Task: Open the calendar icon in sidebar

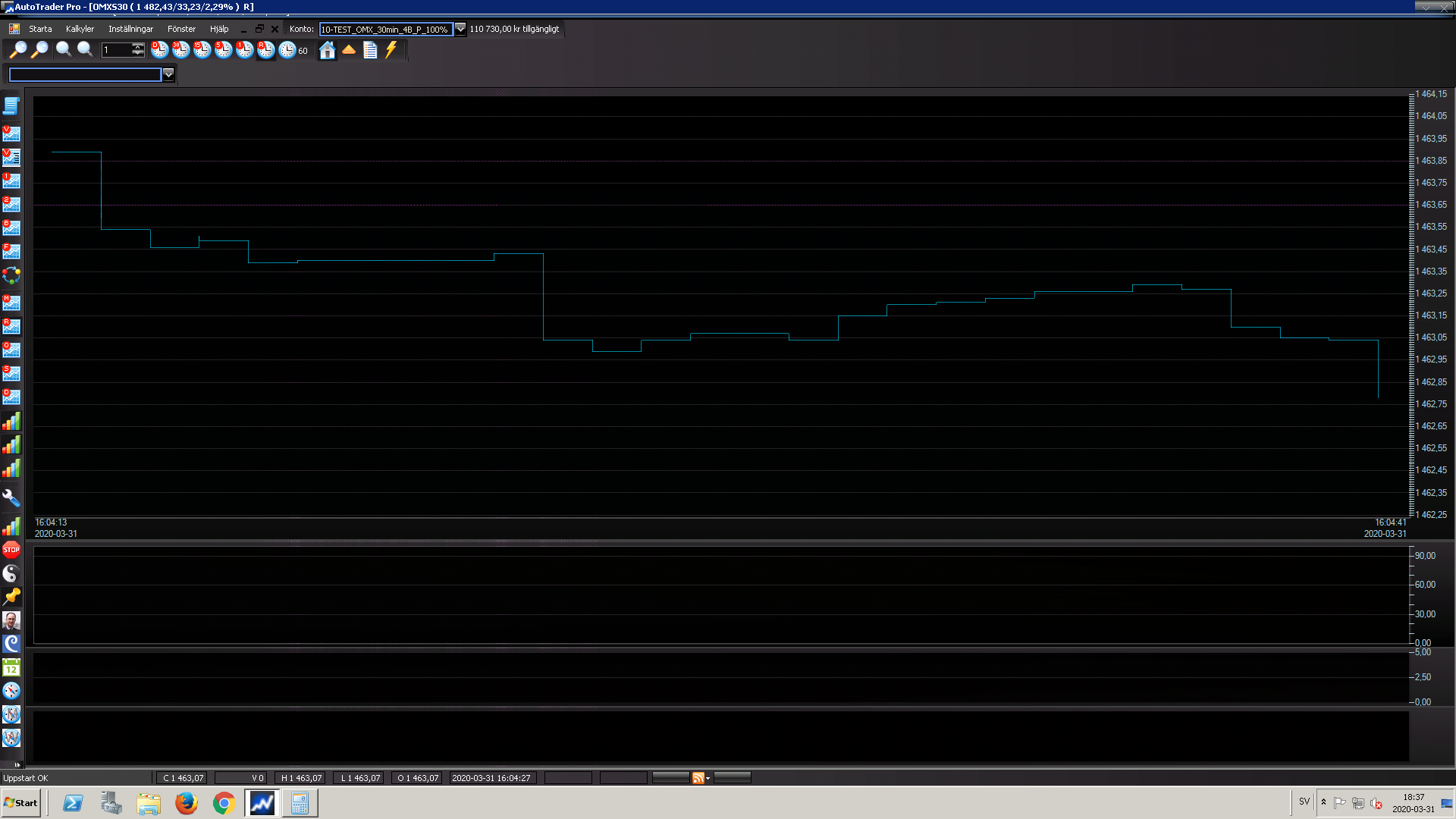Action: (x=11, y=668)
